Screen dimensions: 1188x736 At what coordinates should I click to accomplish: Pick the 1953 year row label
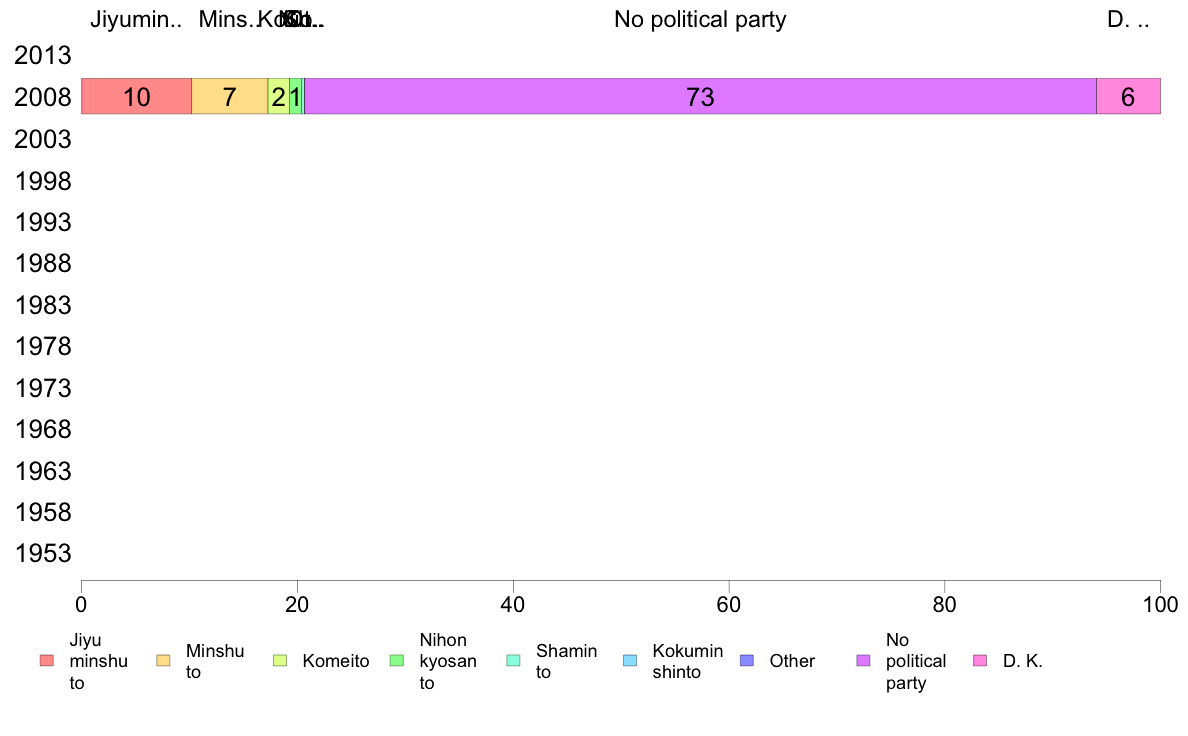coord(42,553)
